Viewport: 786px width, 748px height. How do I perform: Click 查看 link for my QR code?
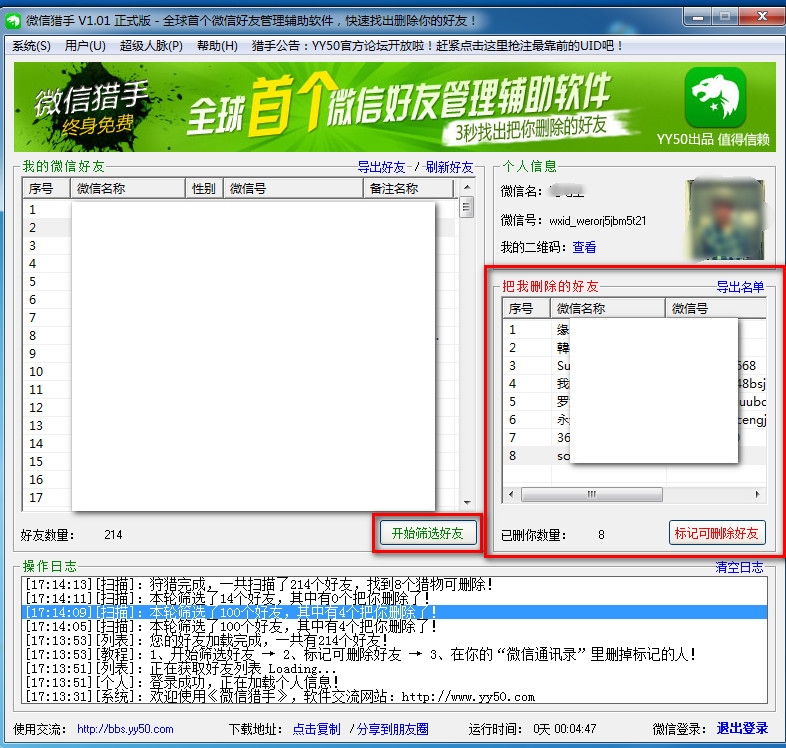coord(584,247)
